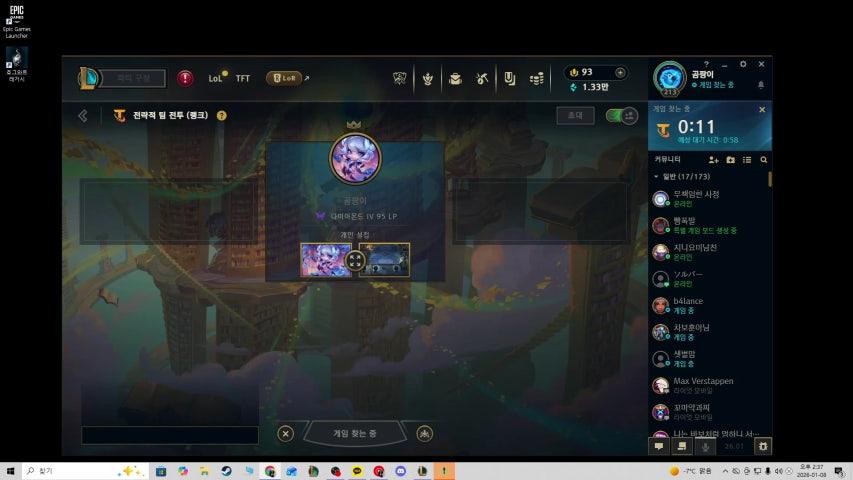Open the Loot hammer crafting icon
Screen dimensions: 853x480
click(482, 78)
